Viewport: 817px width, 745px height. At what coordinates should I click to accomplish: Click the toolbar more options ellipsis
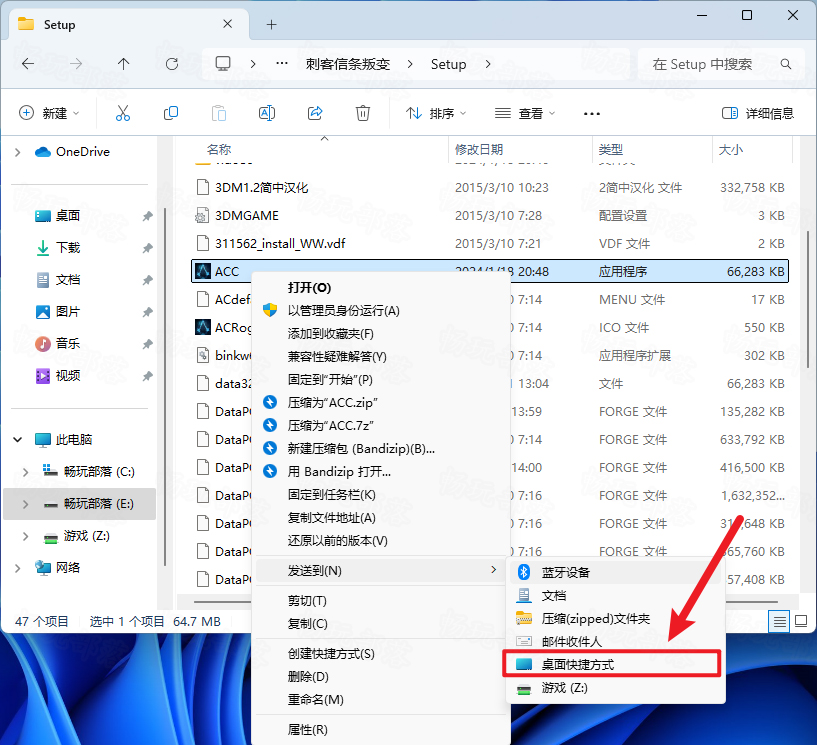click(x=591, y=113)
